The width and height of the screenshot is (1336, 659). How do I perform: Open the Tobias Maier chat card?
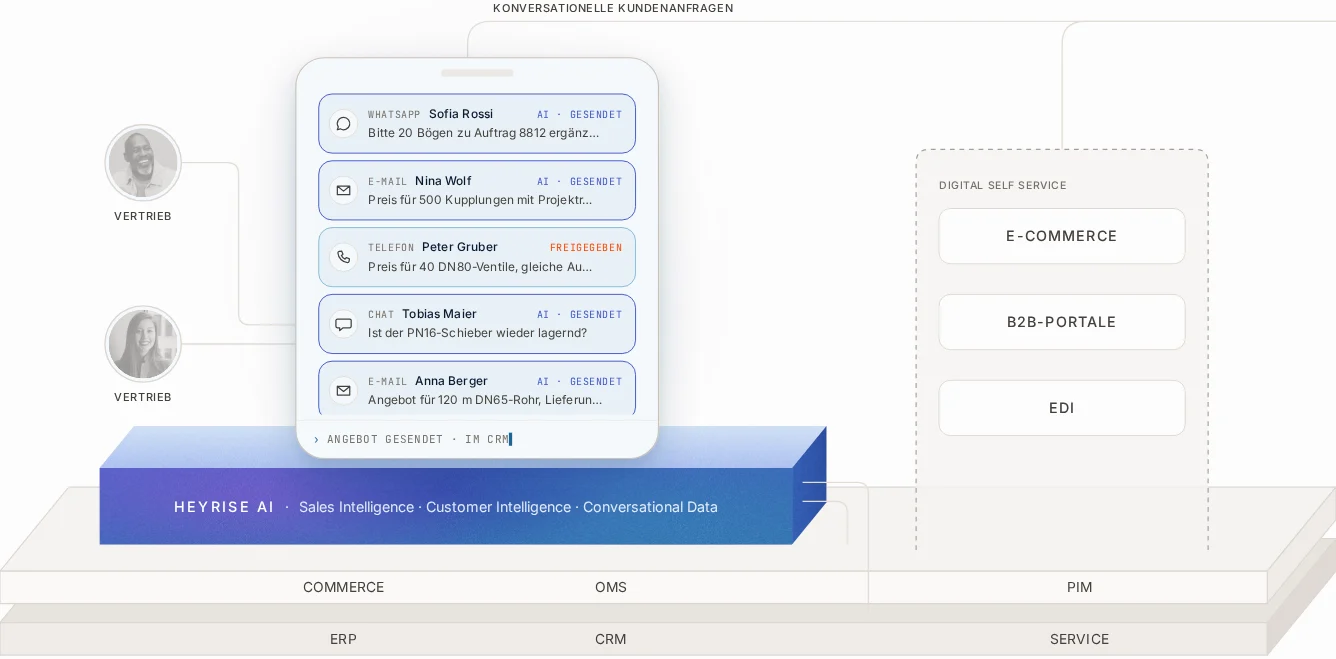(477, 324)
